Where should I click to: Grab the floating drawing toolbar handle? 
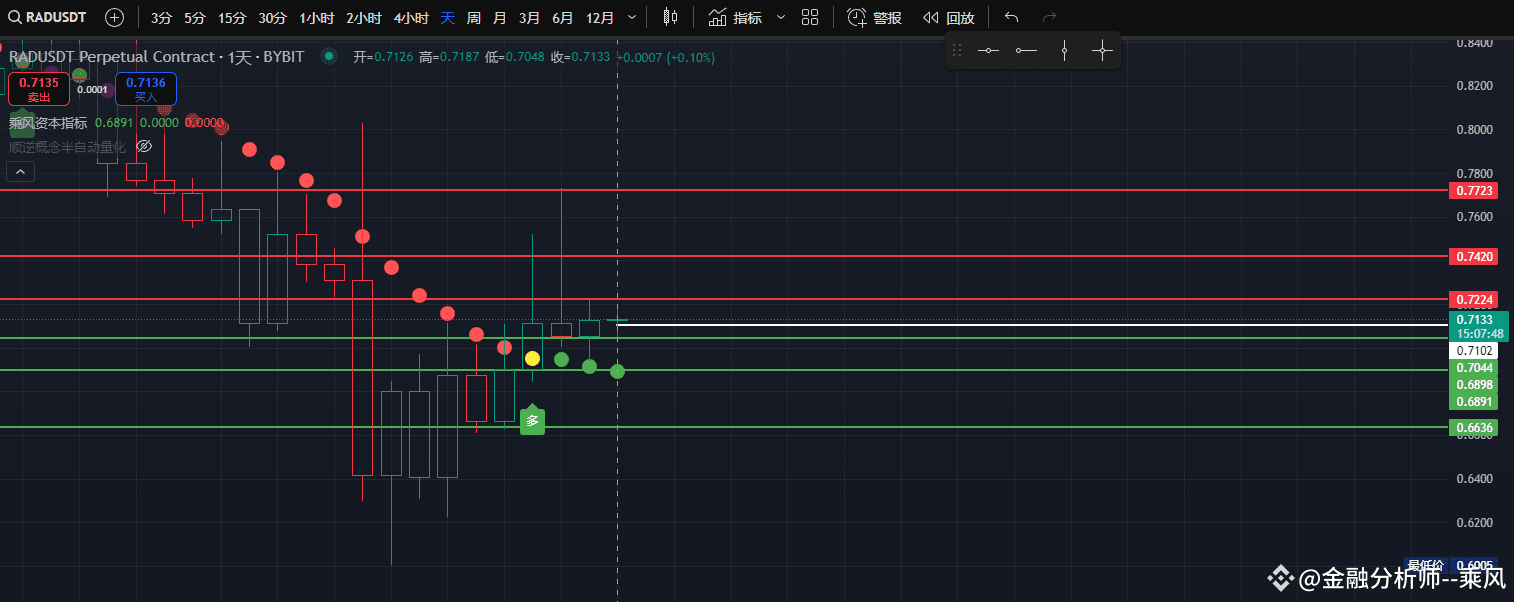957,50
